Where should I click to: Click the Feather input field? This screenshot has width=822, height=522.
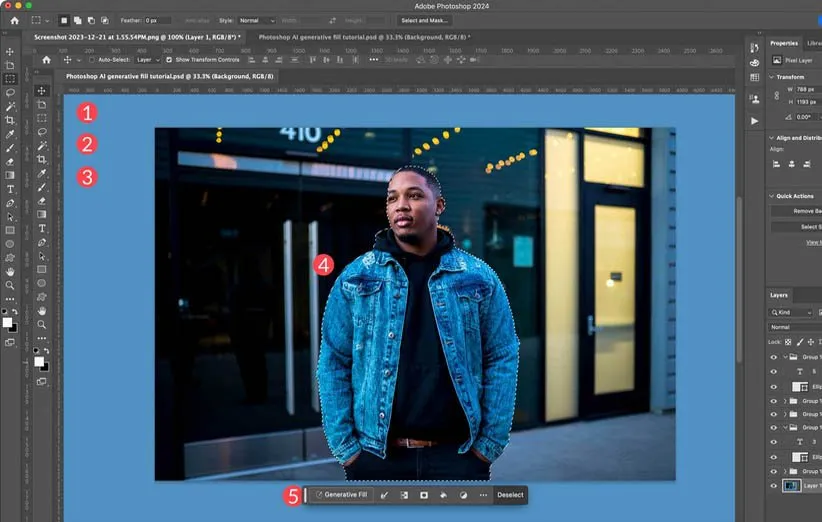pyautogui.click(x=158, y=20)
